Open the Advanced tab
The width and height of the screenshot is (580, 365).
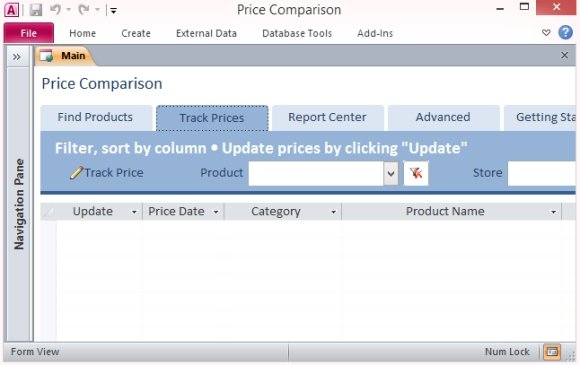[443, 118]
